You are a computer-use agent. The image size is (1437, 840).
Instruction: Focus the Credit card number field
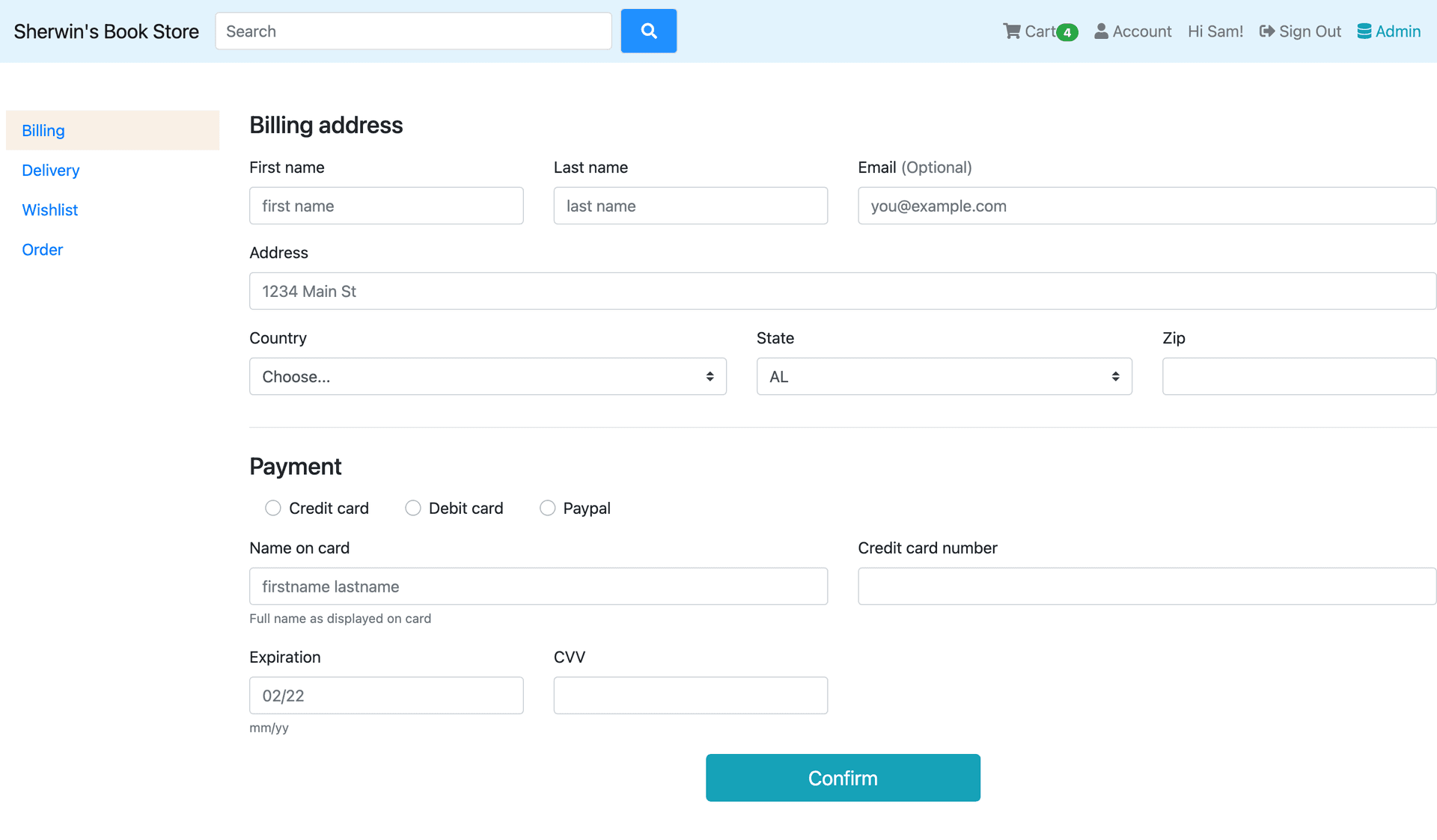point(1147,586)
